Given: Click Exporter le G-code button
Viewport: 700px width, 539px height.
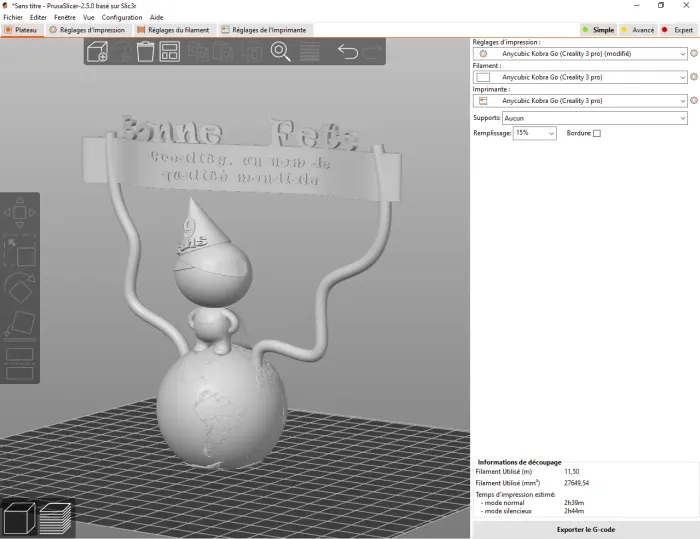Looking at the screenshot, I should pos(586,530).
